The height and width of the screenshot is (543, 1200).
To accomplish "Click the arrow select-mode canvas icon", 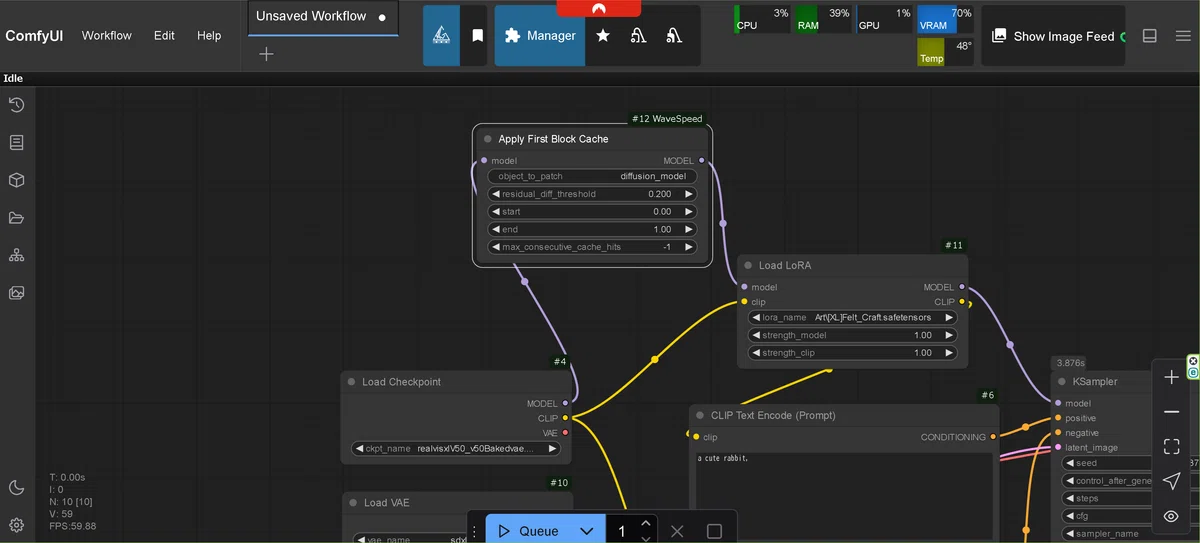I will [1172, 481].
